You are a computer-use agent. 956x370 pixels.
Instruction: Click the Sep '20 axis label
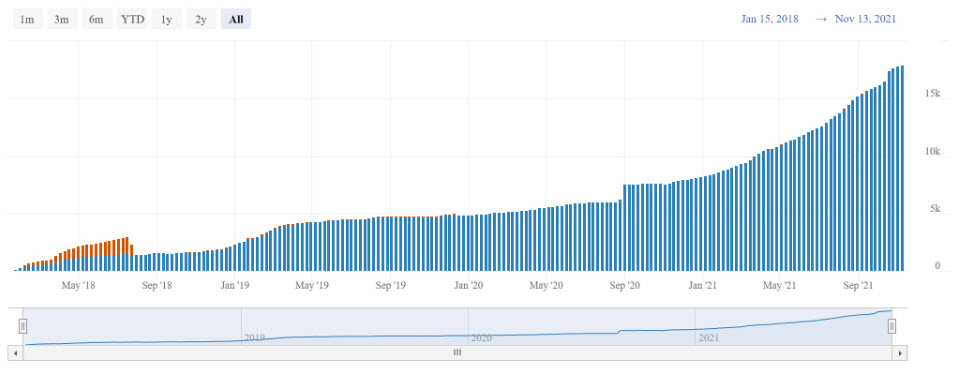pyautogui.click(x=624, y=285)
